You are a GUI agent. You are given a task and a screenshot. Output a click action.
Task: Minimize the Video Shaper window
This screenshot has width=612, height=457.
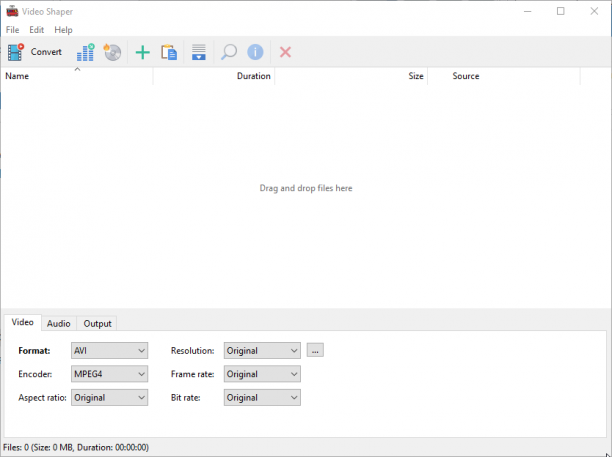point(527,11)
